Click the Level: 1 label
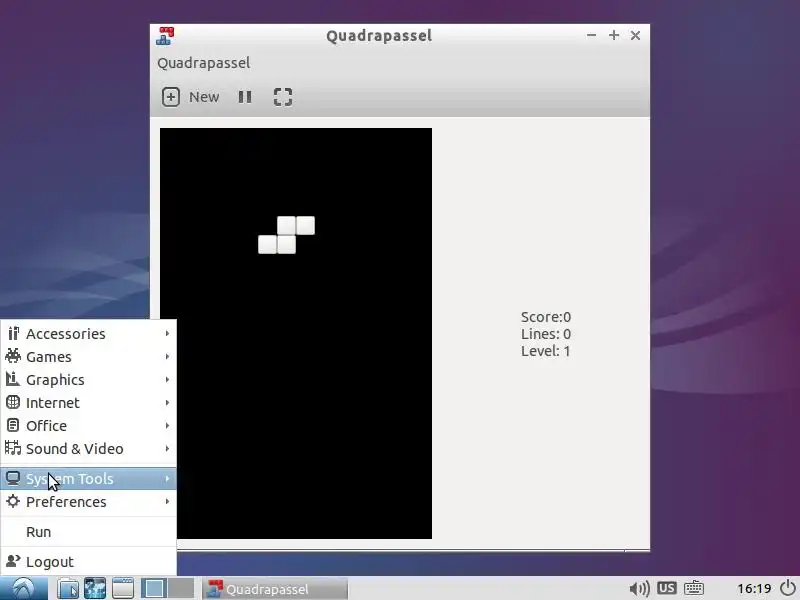The image size is (800, 600). pyautogui.click(x=545, y=351)
